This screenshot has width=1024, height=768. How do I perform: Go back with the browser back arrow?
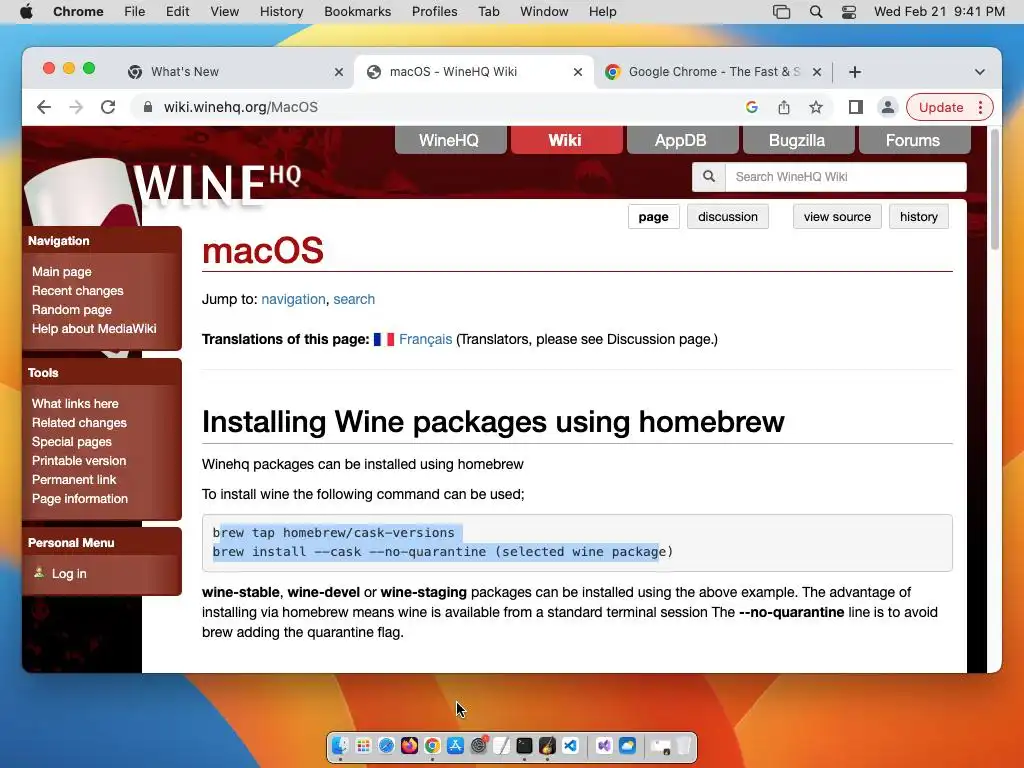(x=44, y=107)
